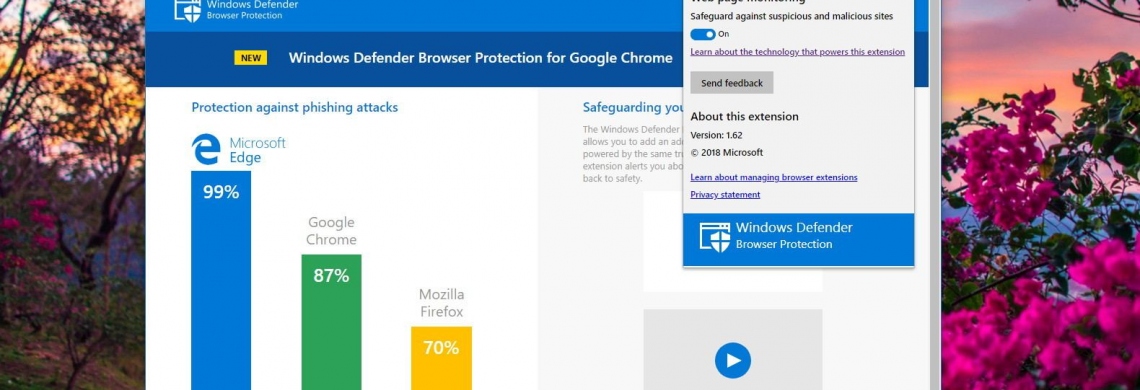Click the green Chrome 87% bar

332,322
